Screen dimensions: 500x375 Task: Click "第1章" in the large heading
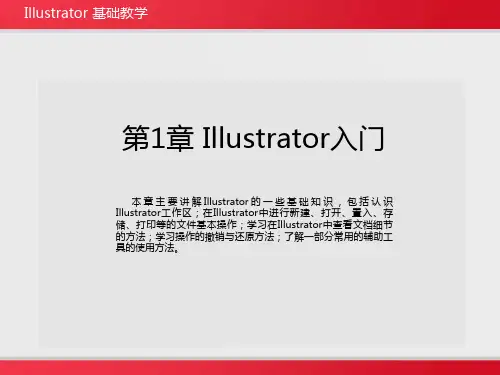click(x=158, y=138)
